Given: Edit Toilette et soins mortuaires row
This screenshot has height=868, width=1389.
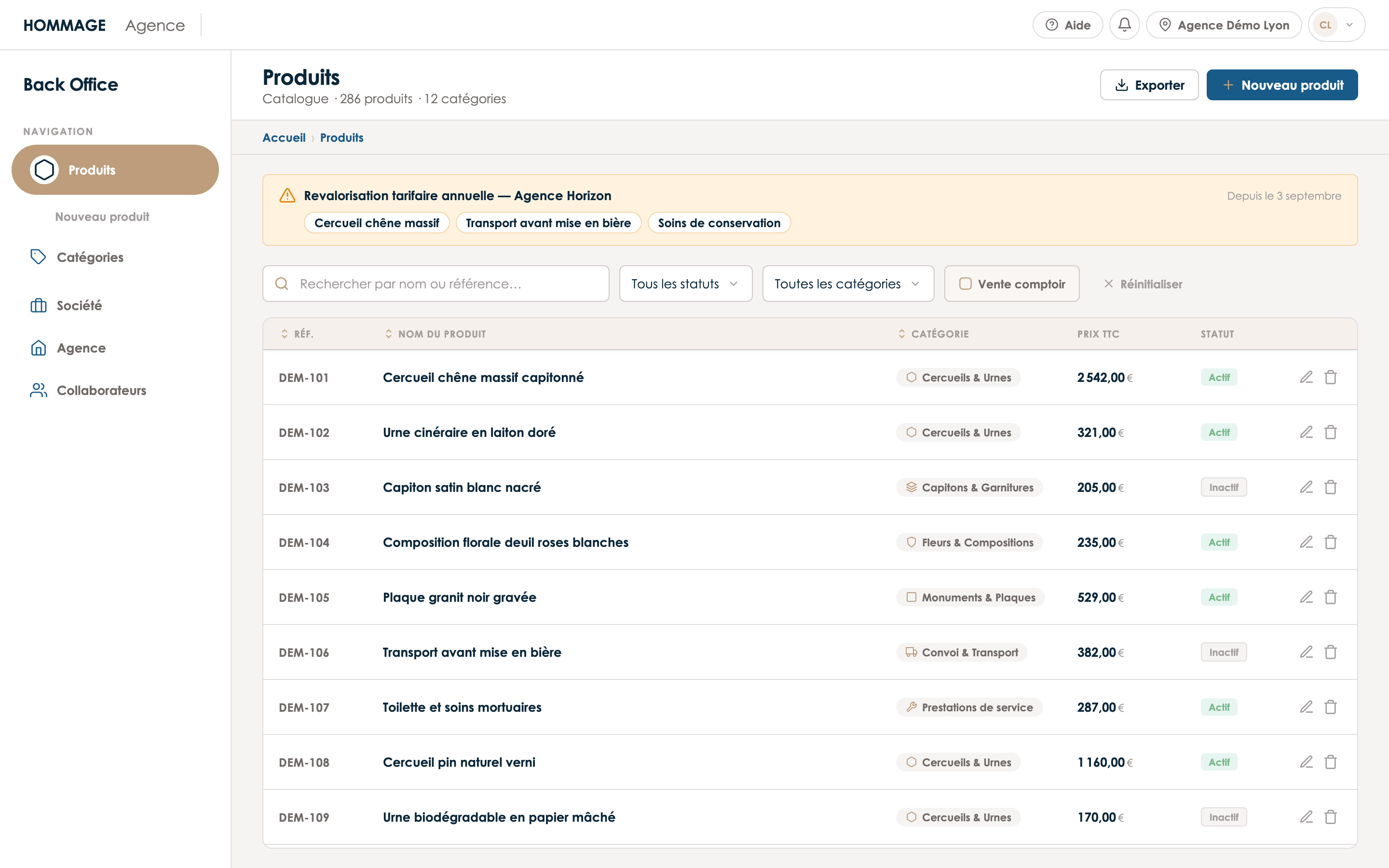Looking at the screenshot, I should pos(1307,707).
